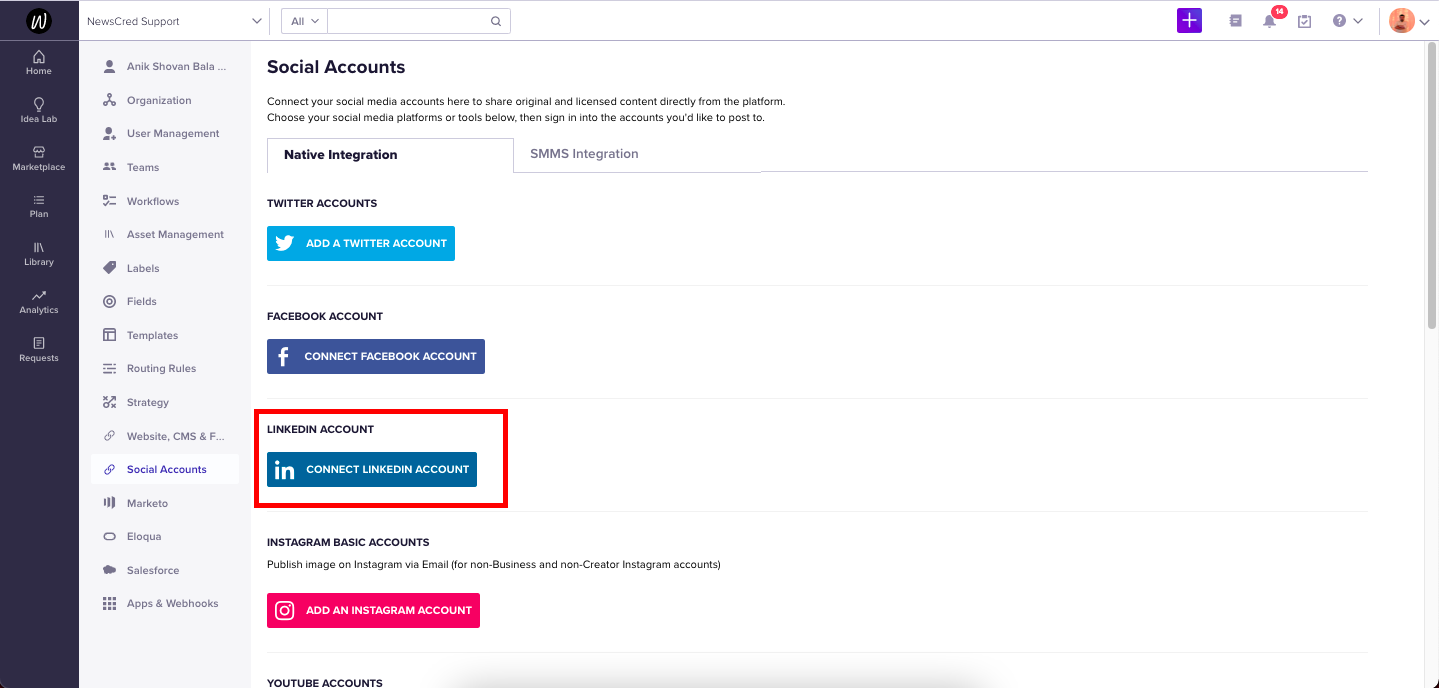Open Anik Shovan Bala profile settings

click(165, 67)
